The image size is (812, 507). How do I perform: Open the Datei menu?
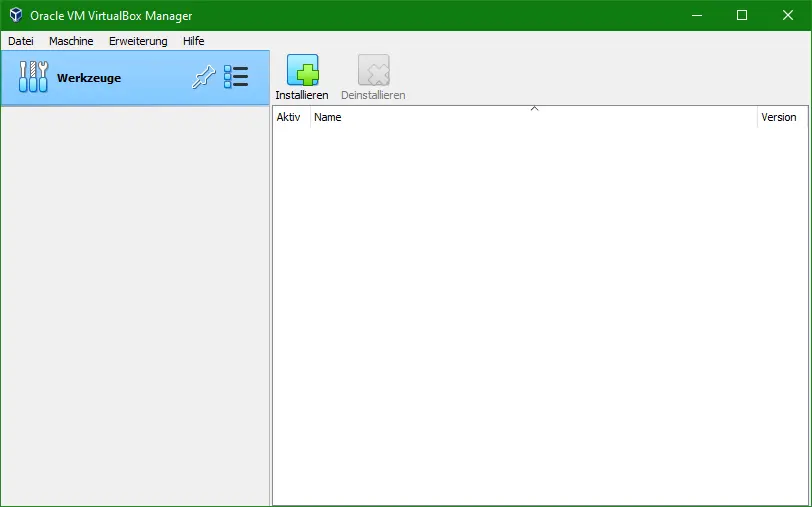tap(21, 41)
